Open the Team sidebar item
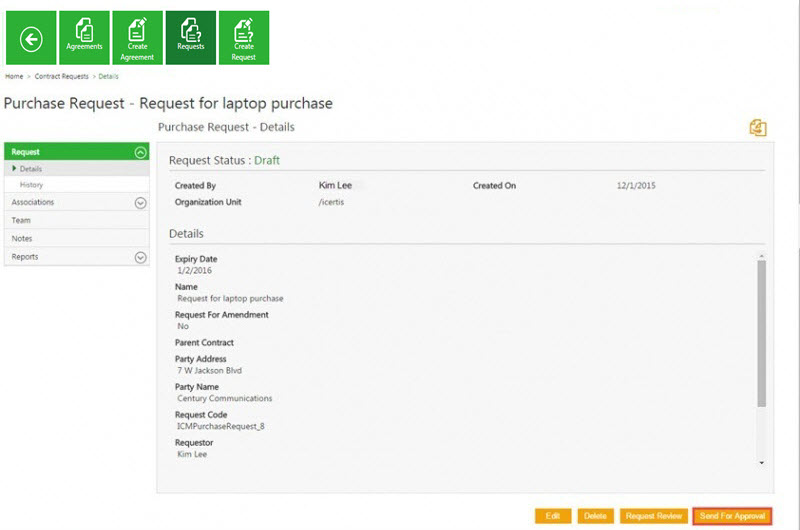 click(21, 221)
